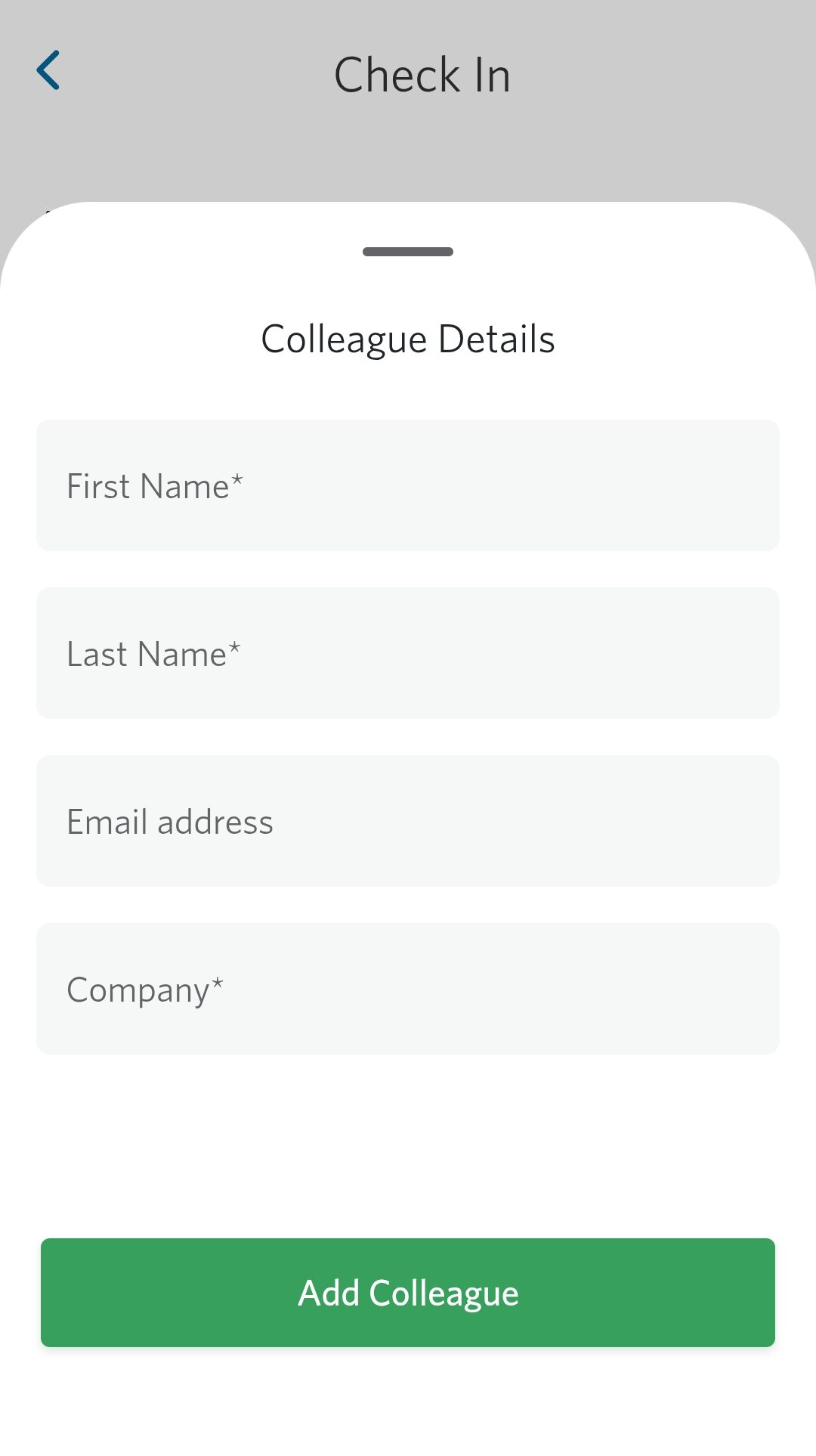Viewport: 816px width, 1456px height.
Task: Select the "Email address" placeholder text
Action: [170, 822]
